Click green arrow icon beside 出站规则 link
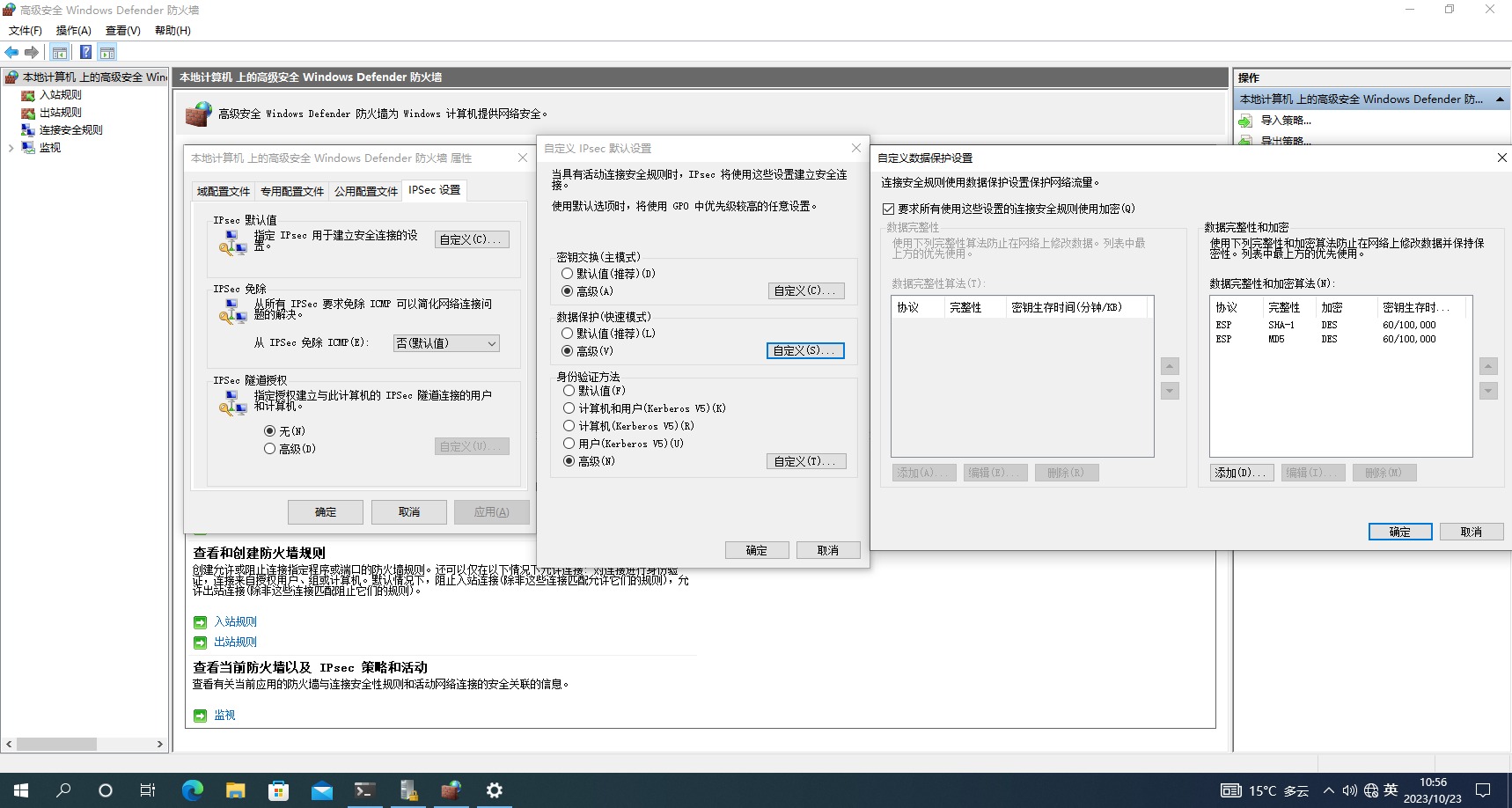1512x808 pixels. pos(200,643)
